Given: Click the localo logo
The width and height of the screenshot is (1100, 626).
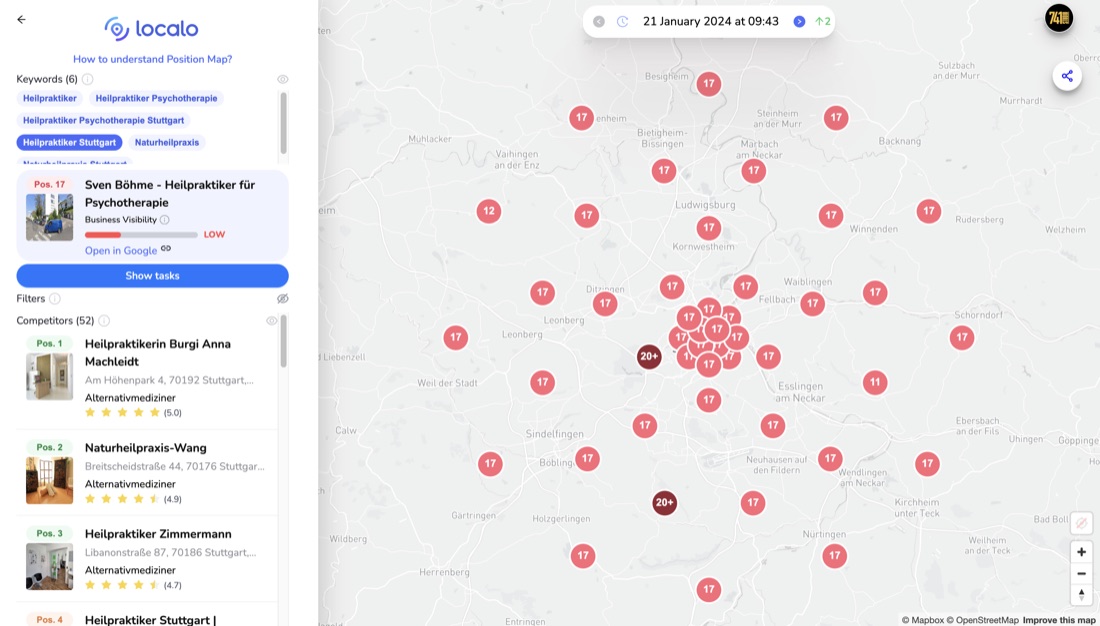Looking at the screenshot, I should pos(152,29).
